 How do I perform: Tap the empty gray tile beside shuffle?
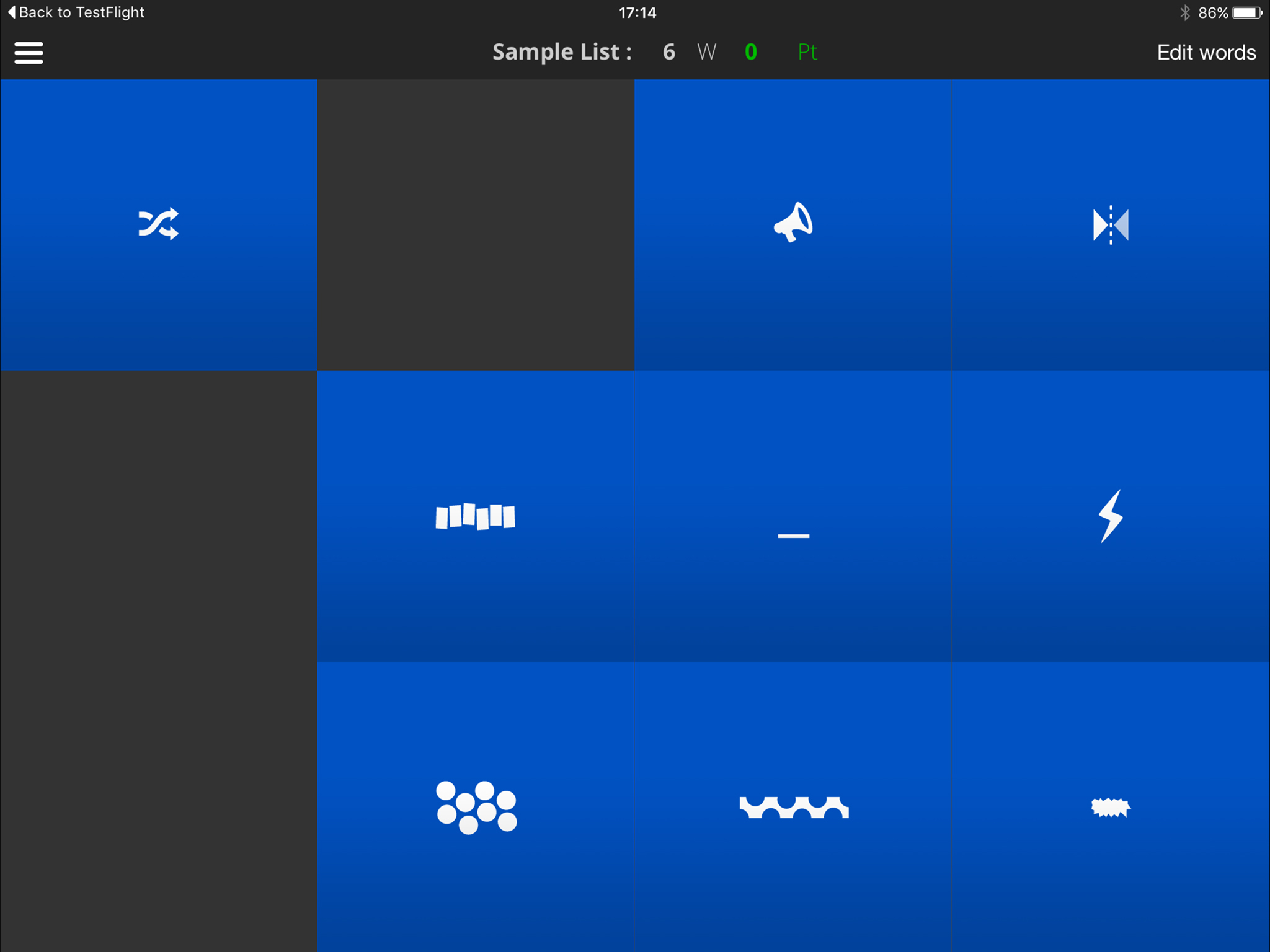pos(476,224)
